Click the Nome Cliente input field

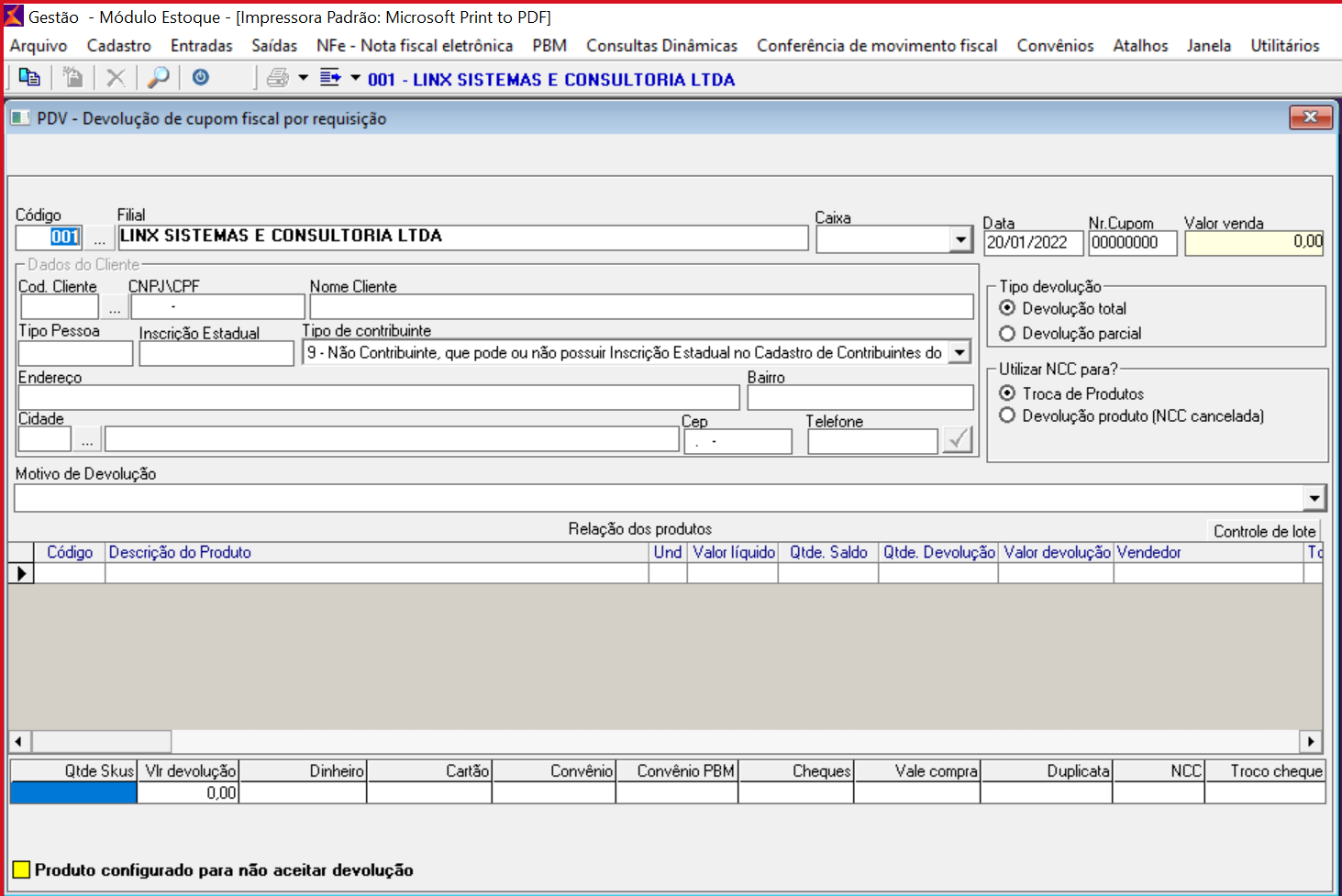(641, 307)
